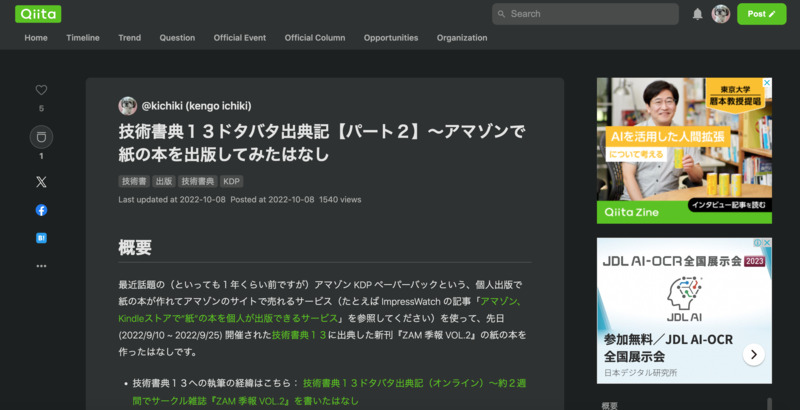Open Organization nav item
Image resolution: width=800 pixels, height=410 pixels.
click(x=462, y=38)
